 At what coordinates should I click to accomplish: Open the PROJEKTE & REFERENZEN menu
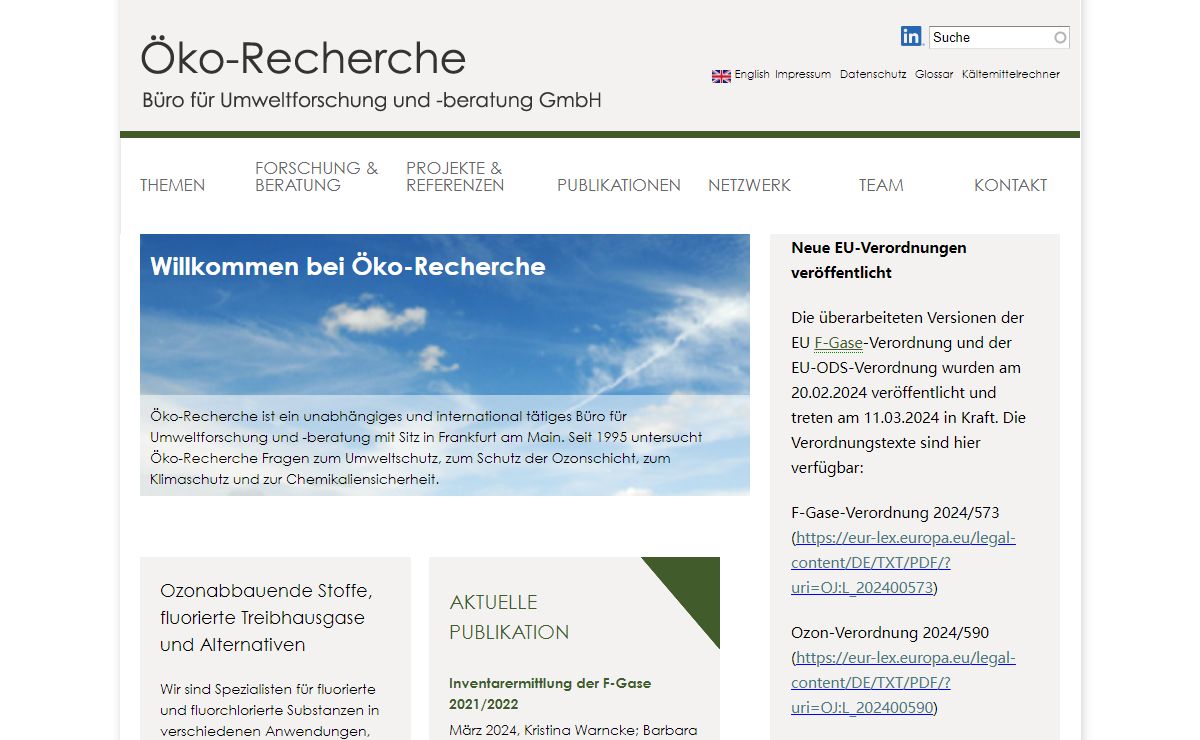point(455,176)
